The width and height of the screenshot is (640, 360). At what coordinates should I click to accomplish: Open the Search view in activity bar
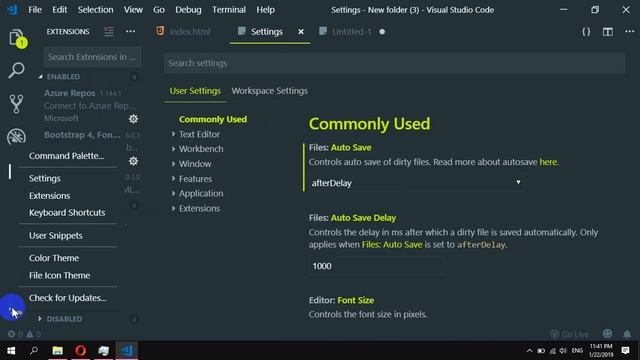click(16, 70)
